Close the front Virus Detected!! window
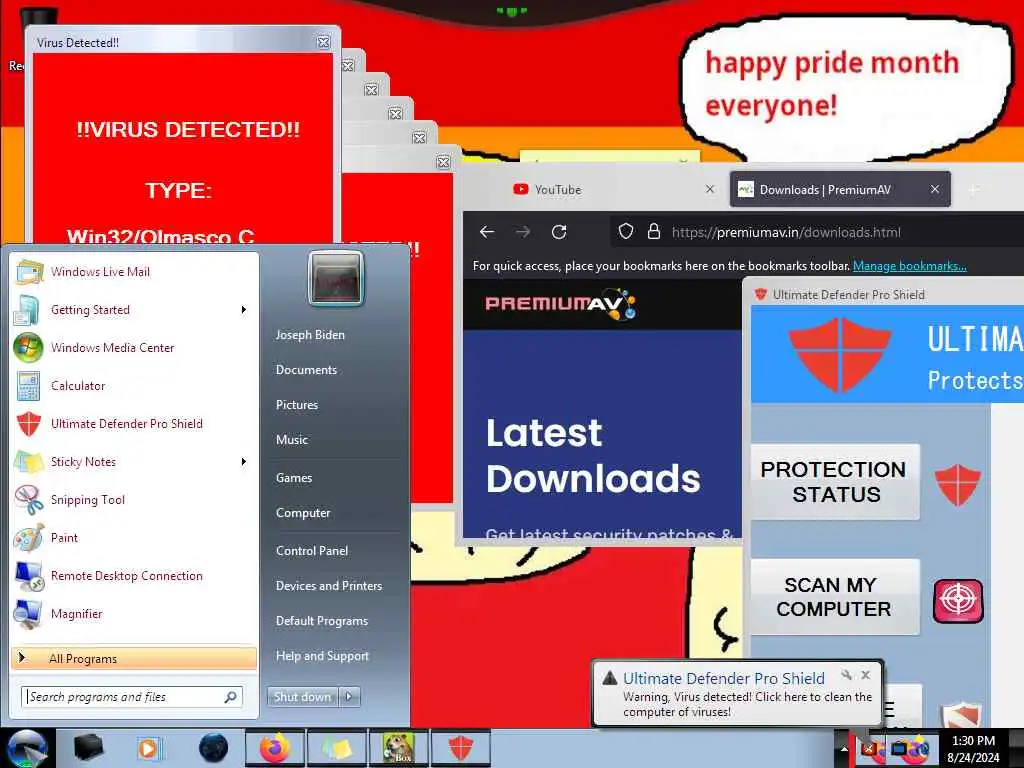The image size is (1024, 768). pyautogui.click(x=323, y=42)
